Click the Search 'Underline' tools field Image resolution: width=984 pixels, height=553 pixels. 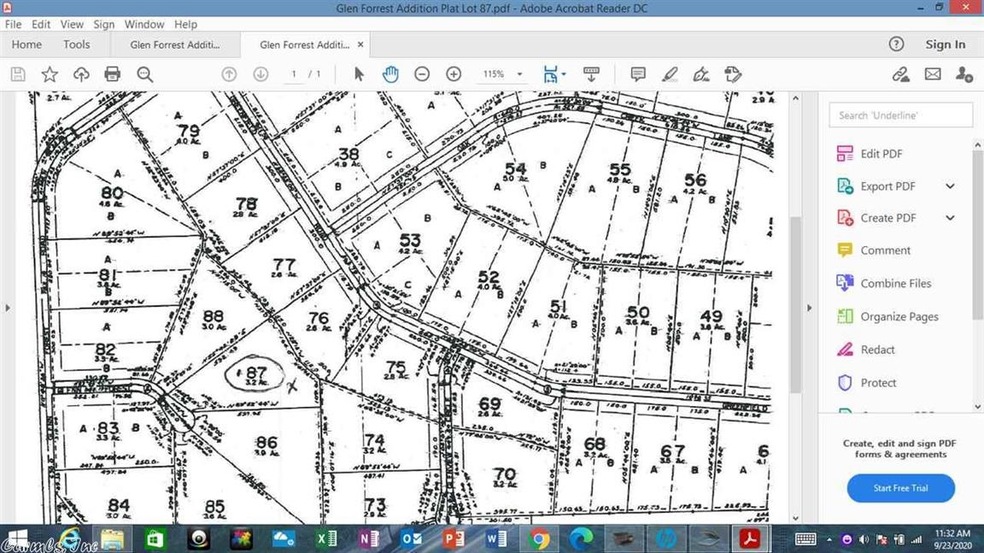pos(901,115)
